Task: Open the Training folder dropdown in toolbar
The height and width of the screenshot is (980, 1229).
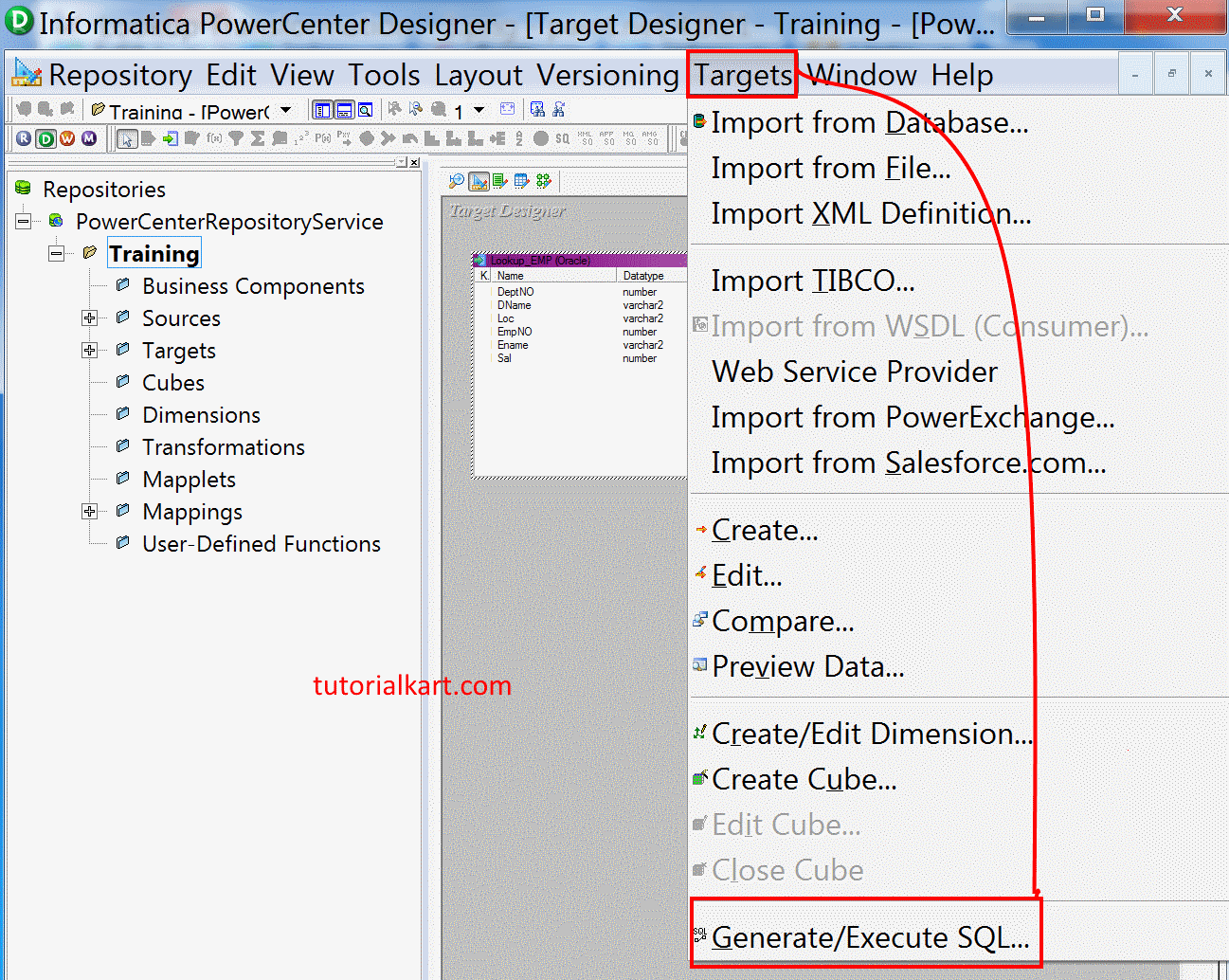Action: 286,110
